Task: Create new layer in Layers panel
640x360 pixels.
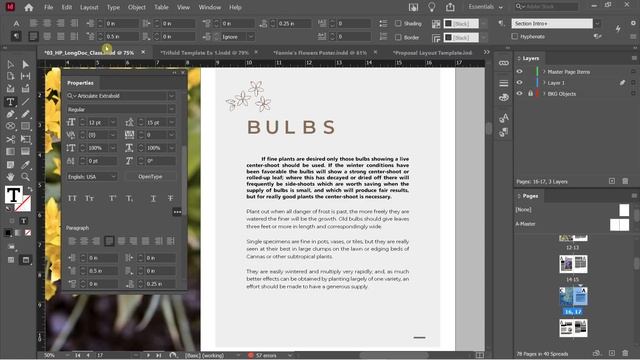Action: click(611, 181)
